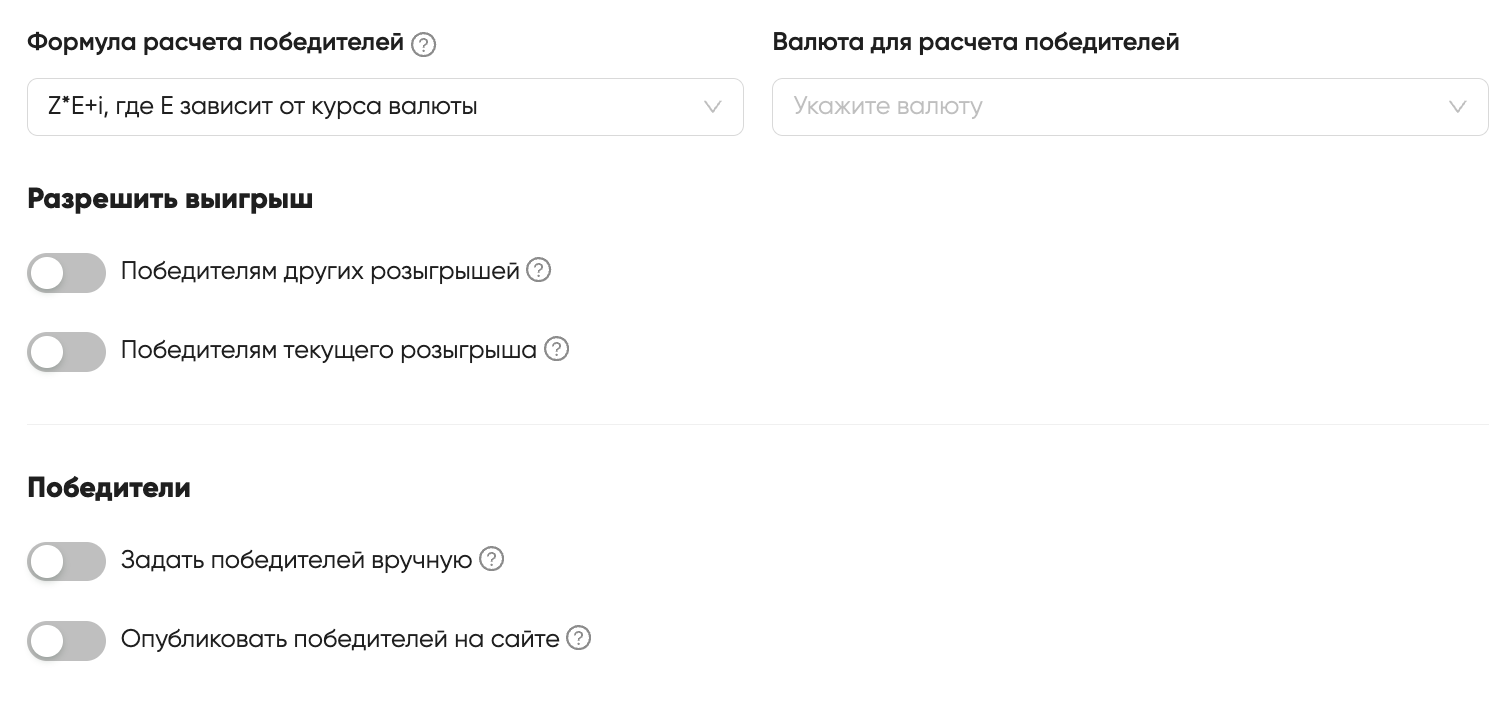Toggle 'Победителям текущего розыгрыша' switch on

click(66, 351)
